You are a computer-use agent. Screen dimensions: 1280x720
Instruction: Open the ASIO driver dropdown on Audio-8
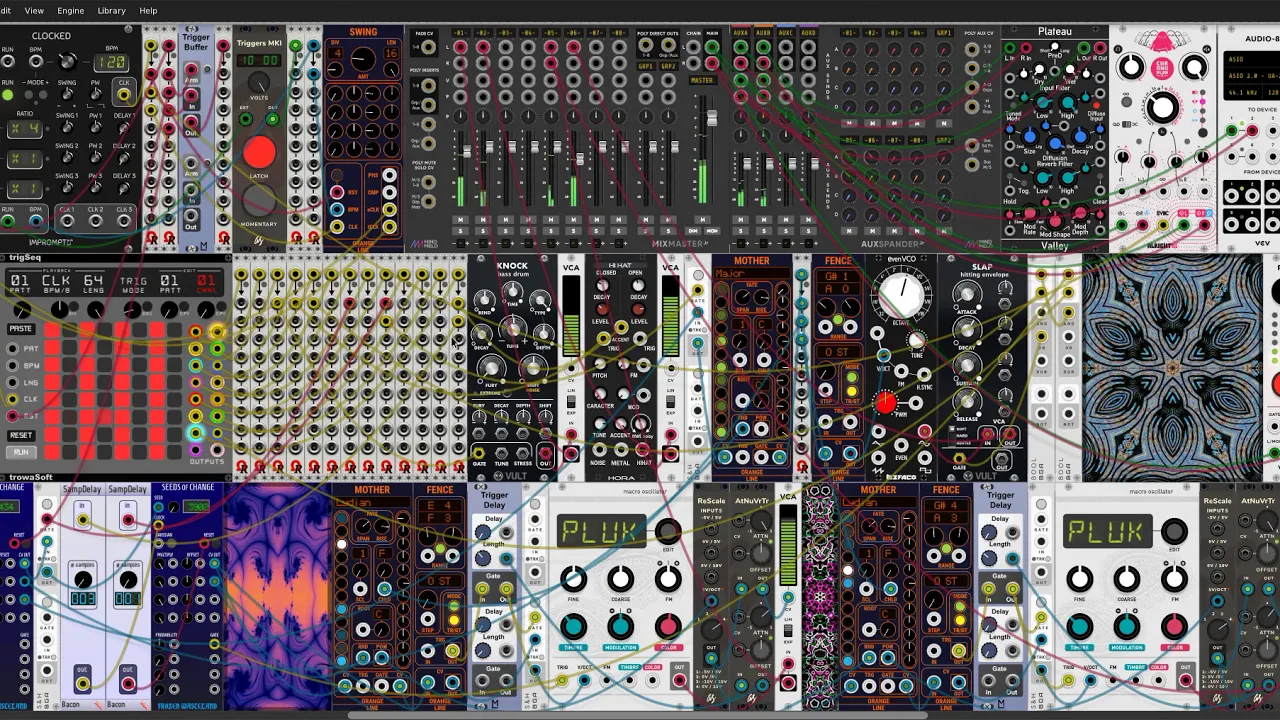[x=1253, y=60]
